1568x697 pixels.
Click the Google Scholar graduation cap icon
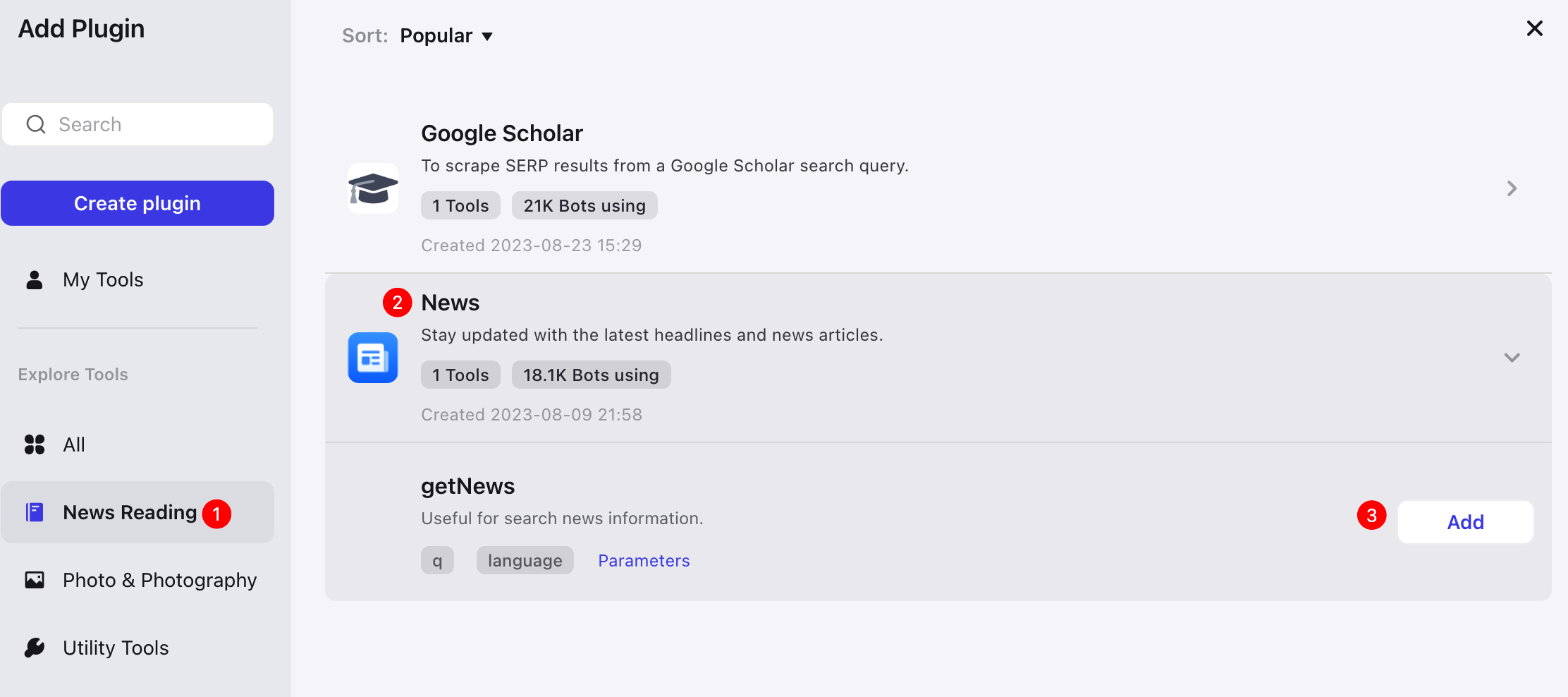(x=373, y=188)
